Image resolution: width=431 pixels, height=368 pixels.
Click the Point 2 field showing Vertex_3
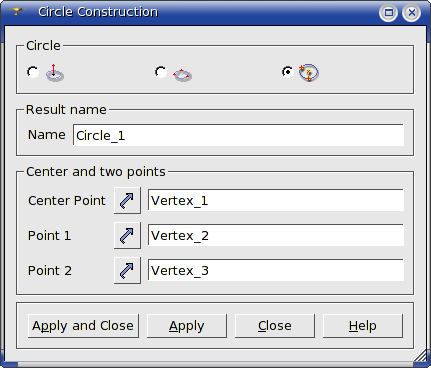coord(276,270)
